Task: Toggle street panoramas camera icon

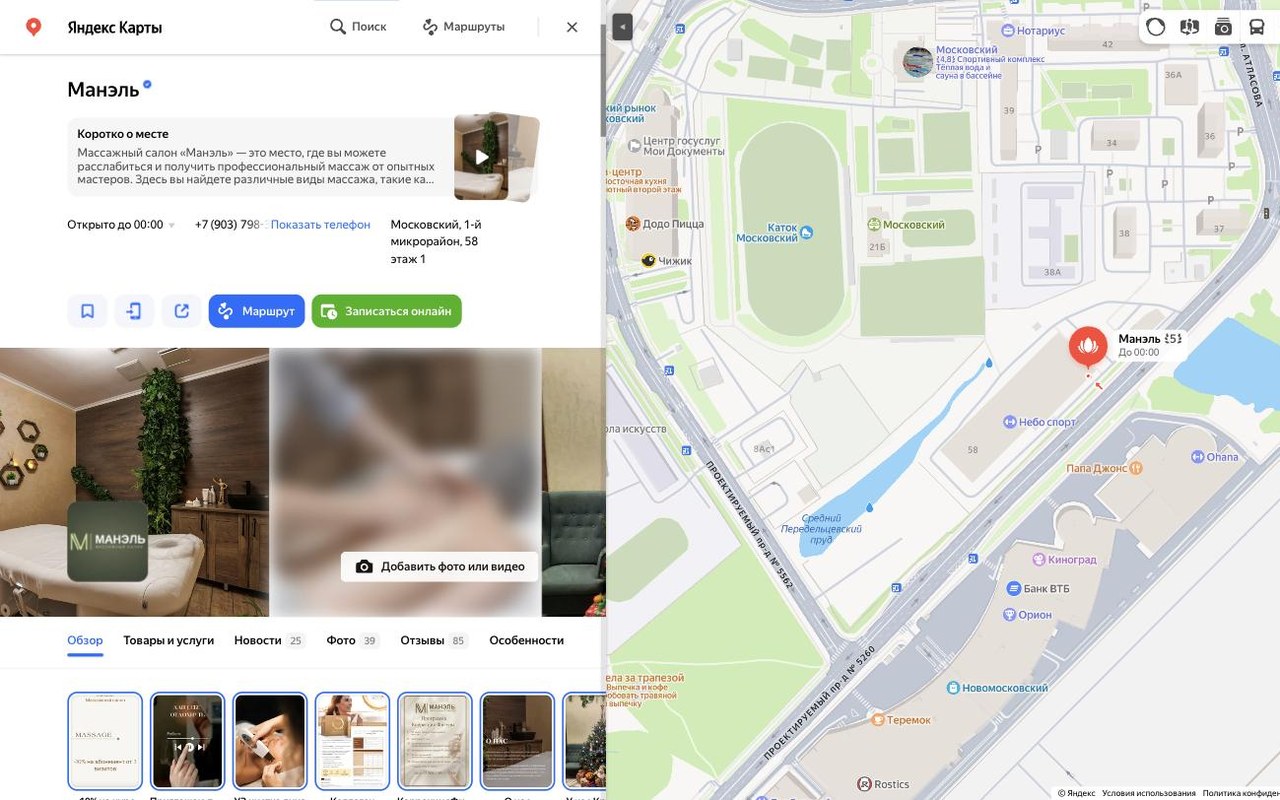Action: 1223,27
